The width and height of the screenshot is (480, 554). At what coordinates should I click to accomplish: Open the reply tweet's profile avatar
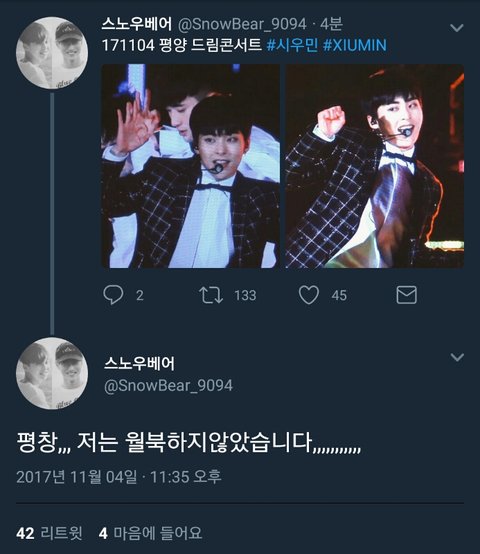pyautogui.click(x=52, y=373)
